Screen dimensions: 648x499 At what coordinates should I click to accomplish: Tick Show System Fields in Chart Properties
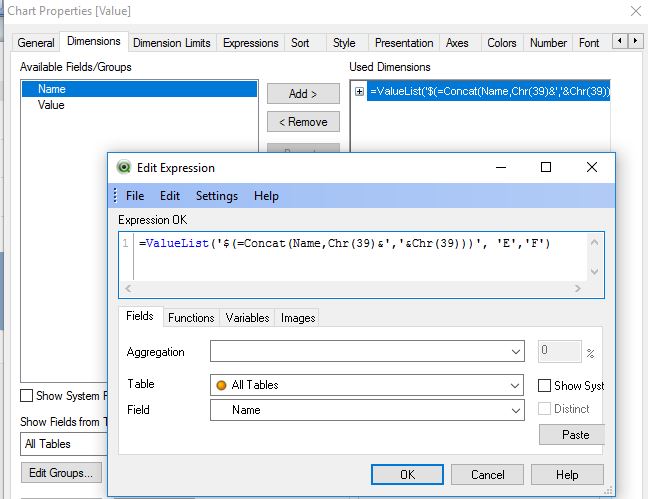pyautogui.click(x=26, y=396)
